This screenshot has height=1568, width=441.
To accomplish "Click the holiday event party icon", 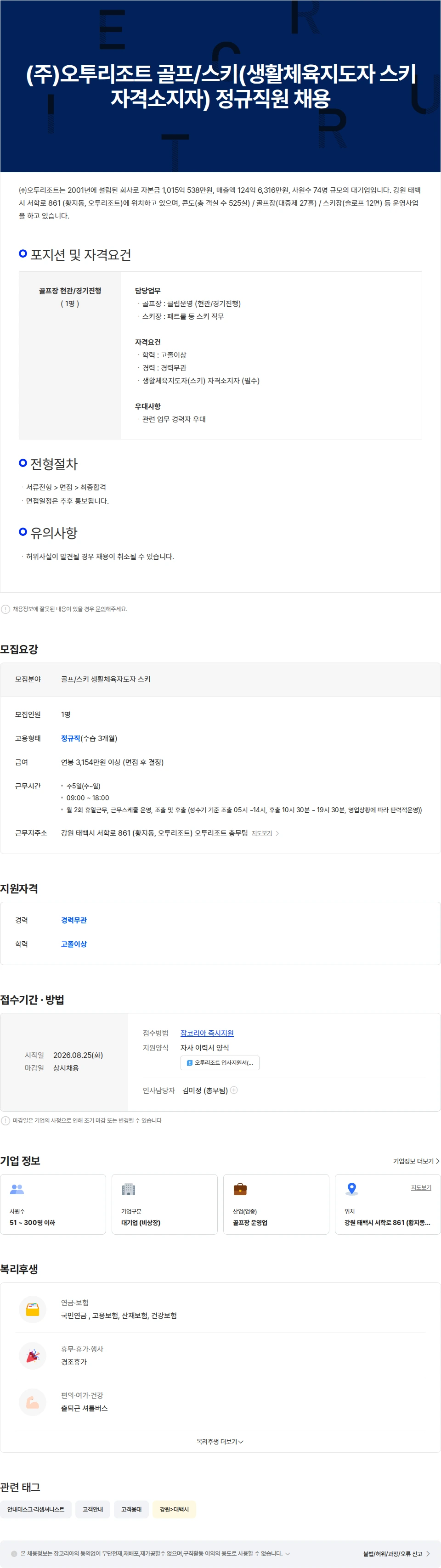I will pos(33,1355).
